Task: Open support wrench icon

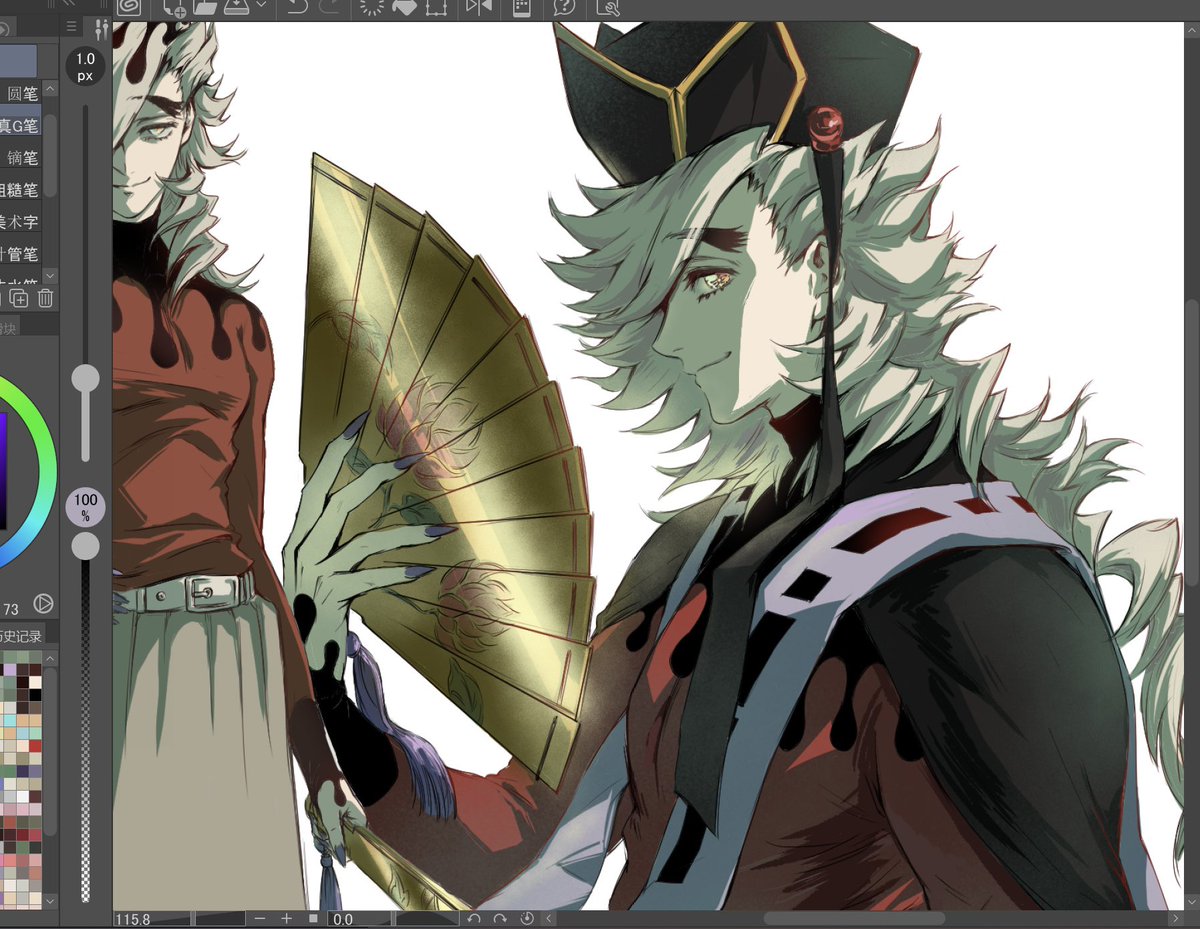Action: 607,7
